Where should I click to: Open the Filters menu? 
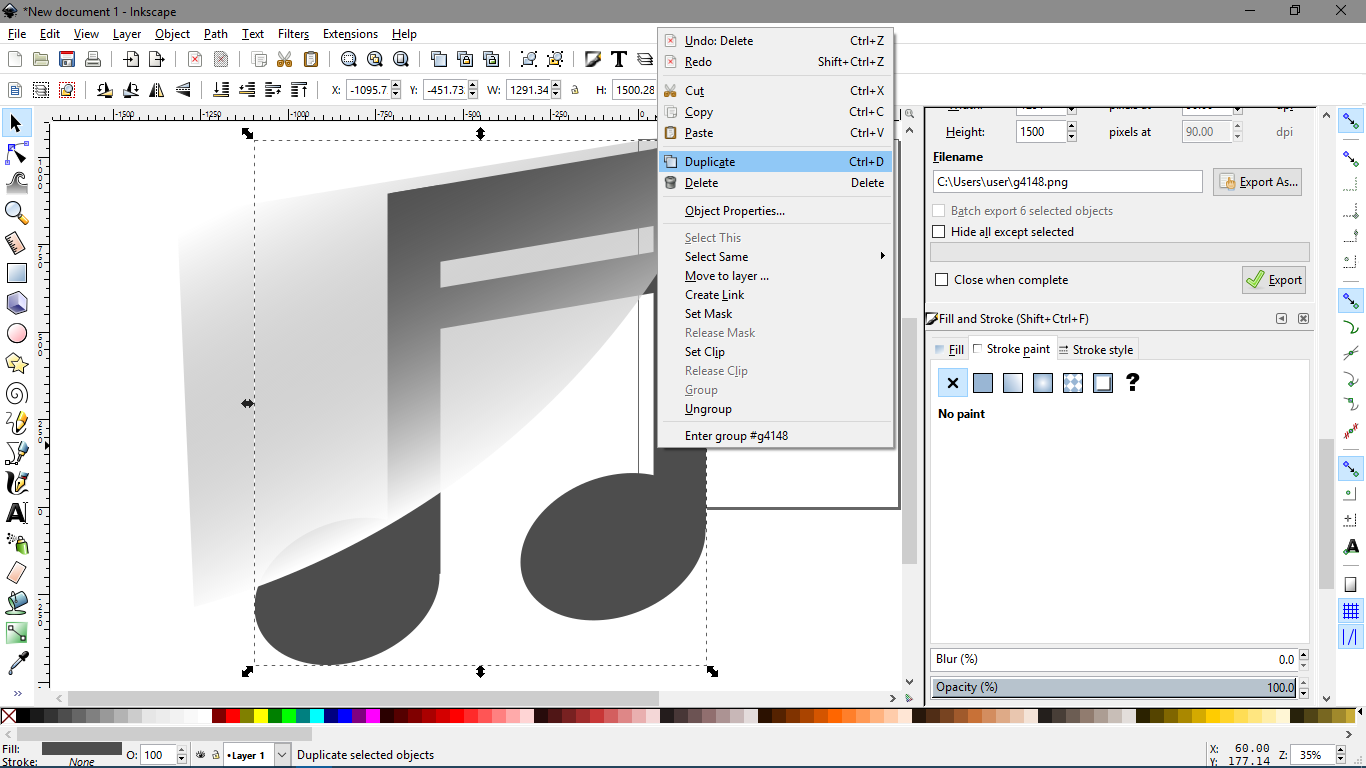tap(293, 34)
